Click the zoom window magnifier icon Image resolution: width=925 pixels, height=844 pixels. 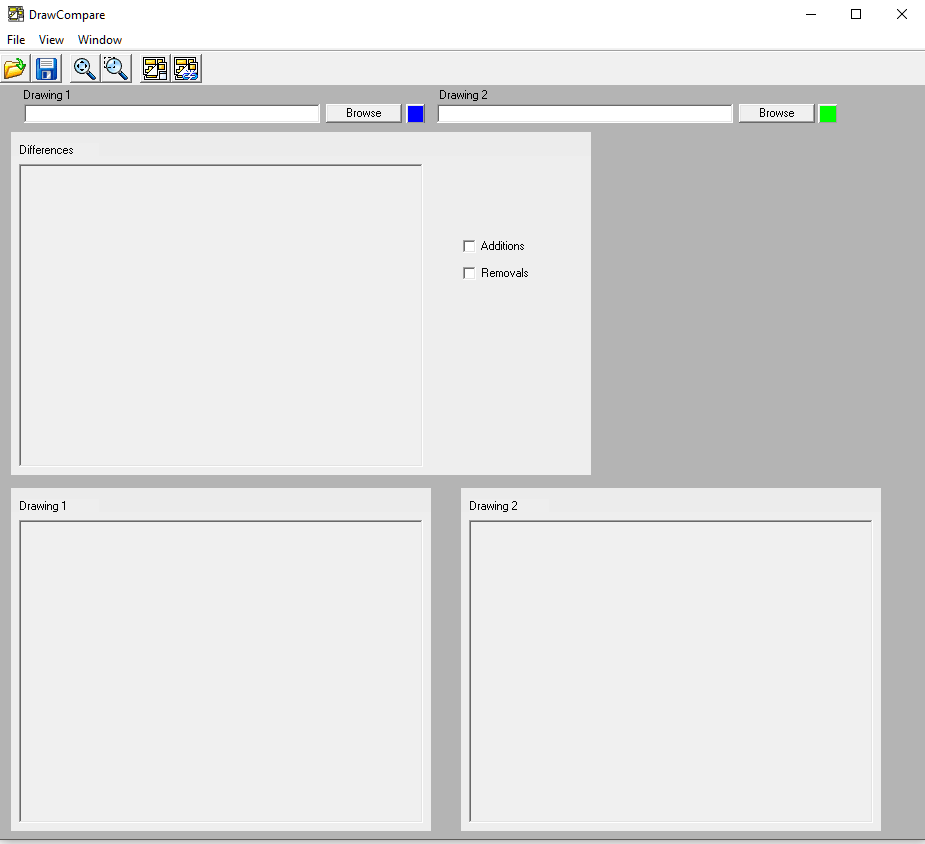[116, 68]
